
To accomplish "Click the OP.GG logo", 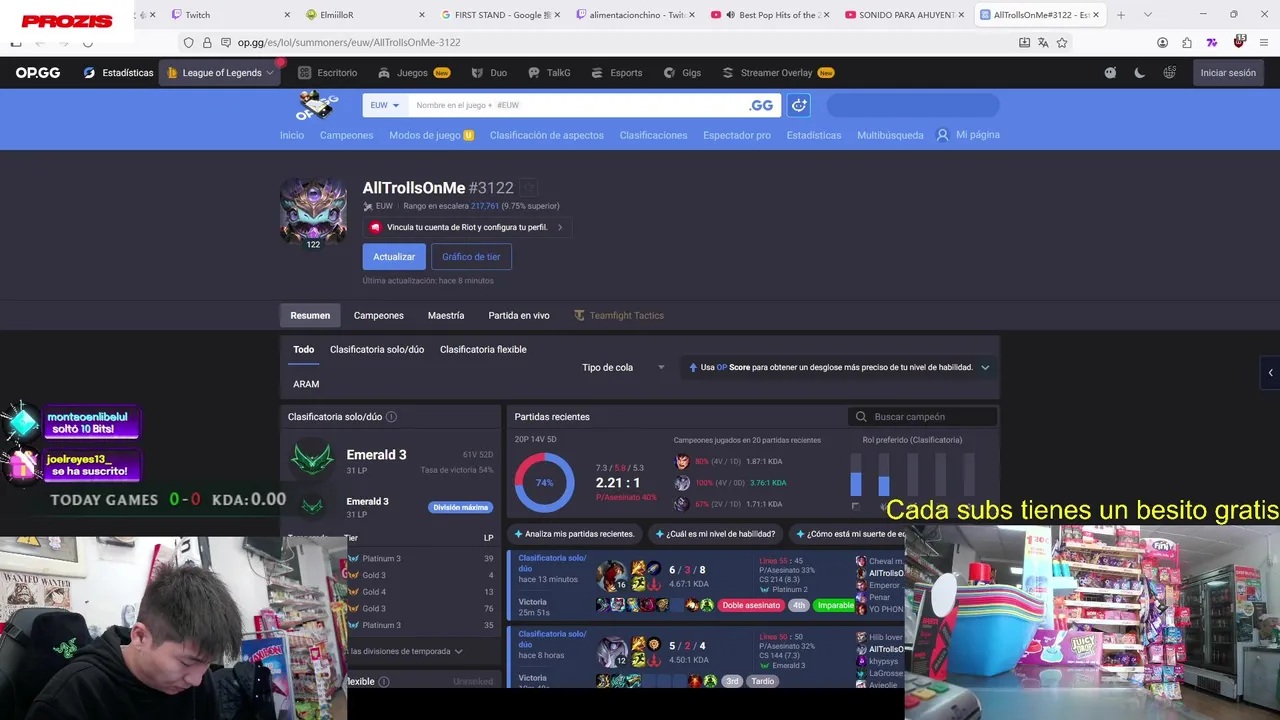I will coord(37,73).
